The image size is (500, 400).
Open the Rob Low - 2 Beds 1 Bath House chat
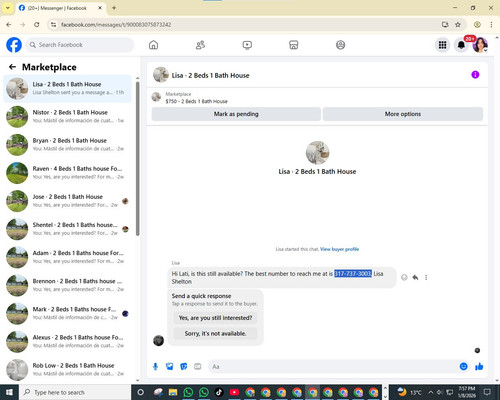coord(67,370)
